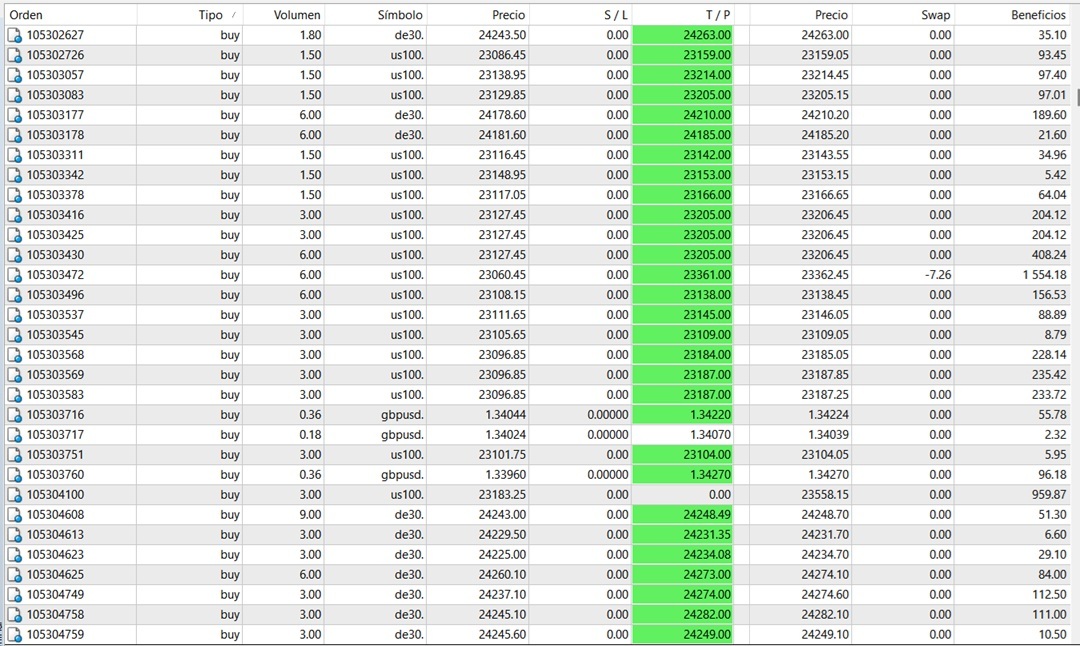The image size is (1081, 646).
Task: Click the sort arrow in Tipo header
Action: (234, 15)
